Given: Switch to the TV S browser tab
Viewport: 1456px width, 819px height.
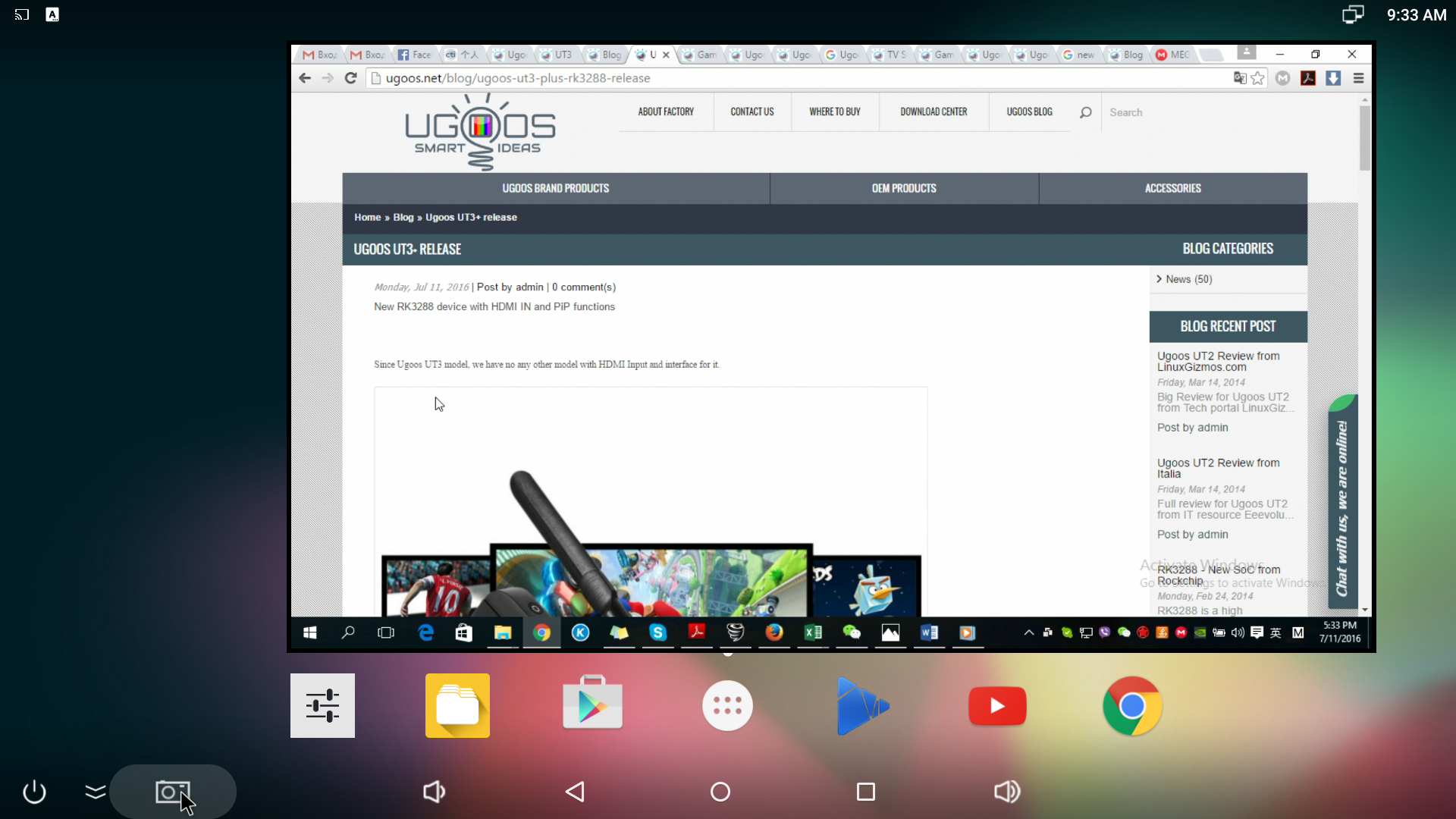Looking at the screenshot, I should pos(890,55).
